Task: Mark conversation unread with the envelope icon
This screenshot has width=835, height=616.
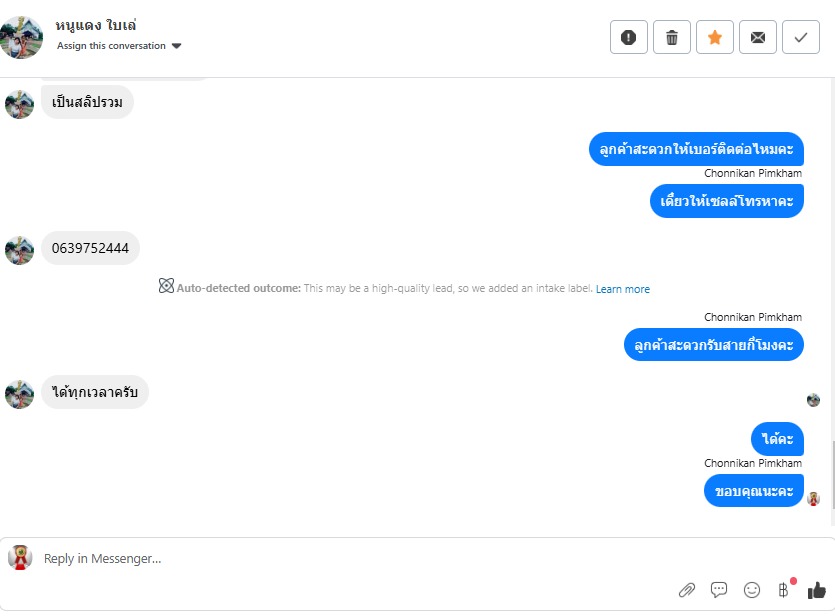Action: 758,38
